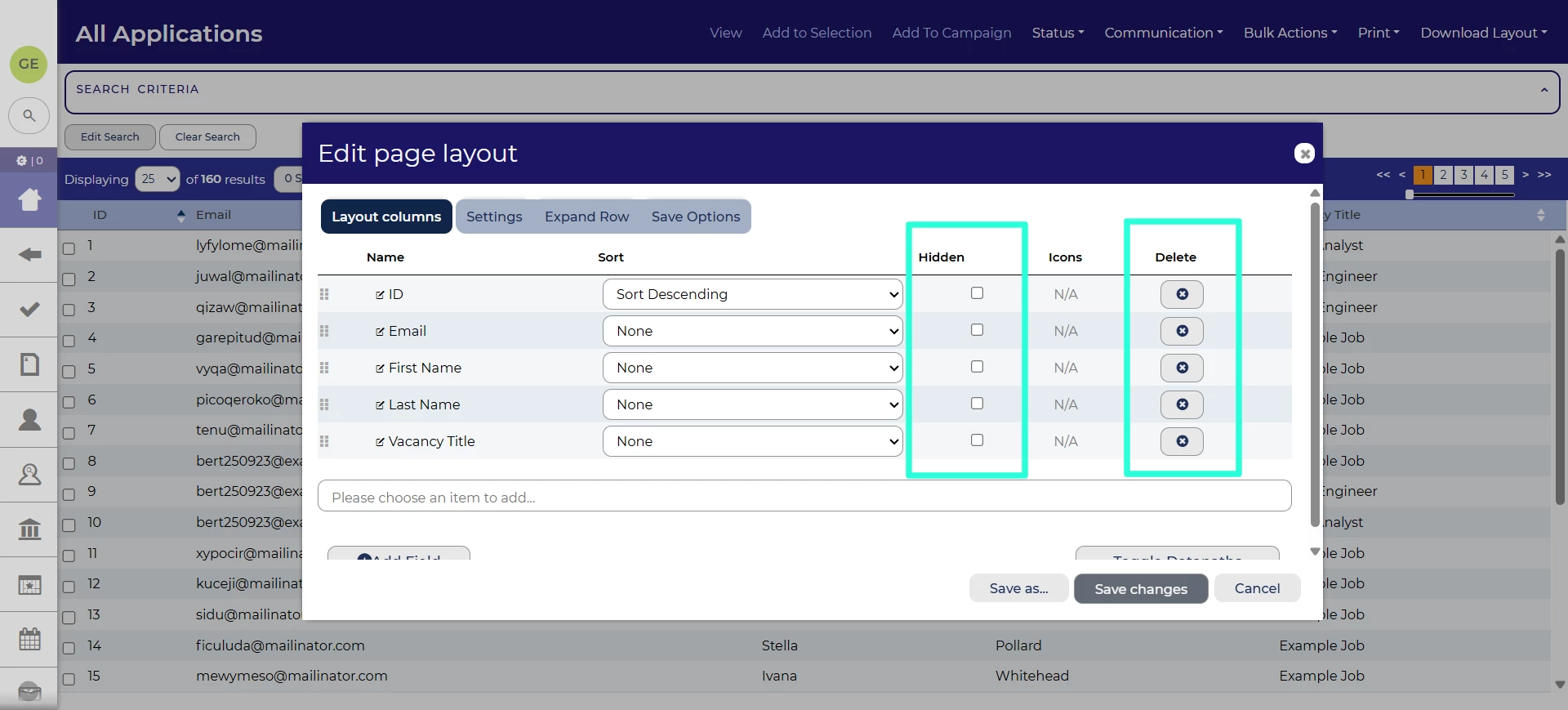Click the Clear Search button

[207, 136]
